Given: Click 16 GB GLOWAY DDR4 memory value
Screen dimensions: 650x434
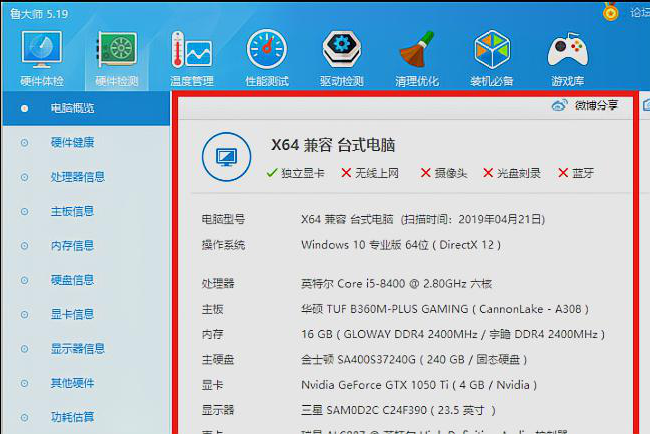Looking at the screenshot, I should tap(453, 334).
